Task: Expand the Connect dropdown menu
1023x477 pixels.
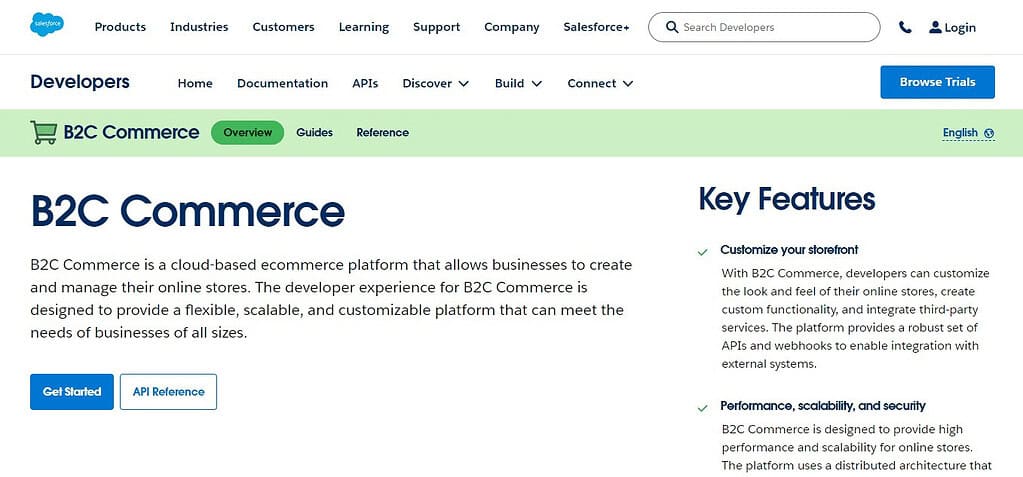Action: (x=600, y=84)
